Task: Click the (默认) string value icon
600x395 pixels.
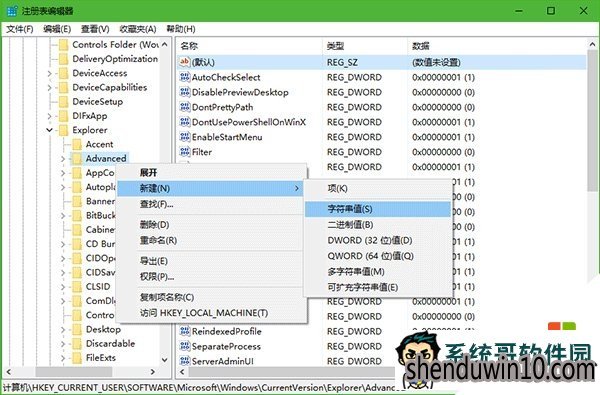Action: (185, 62)
